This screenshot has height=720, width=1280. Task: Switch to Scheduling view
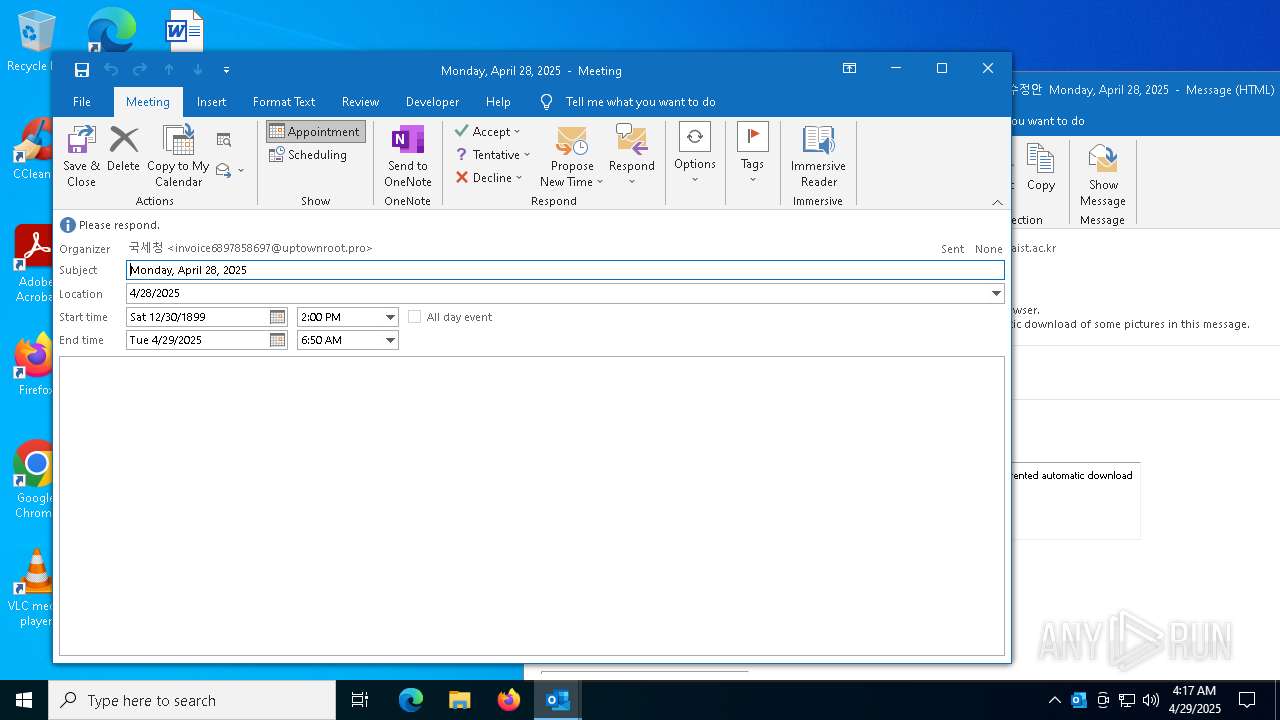click(308, 155)
